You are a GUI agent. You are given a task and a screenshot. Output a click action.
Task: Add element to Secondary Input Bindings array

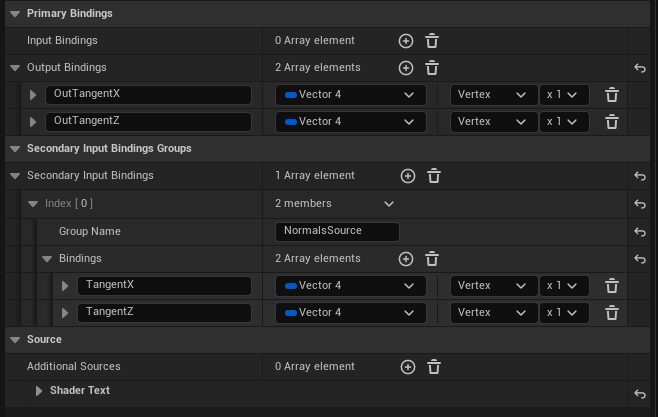(x=408, y=176)
